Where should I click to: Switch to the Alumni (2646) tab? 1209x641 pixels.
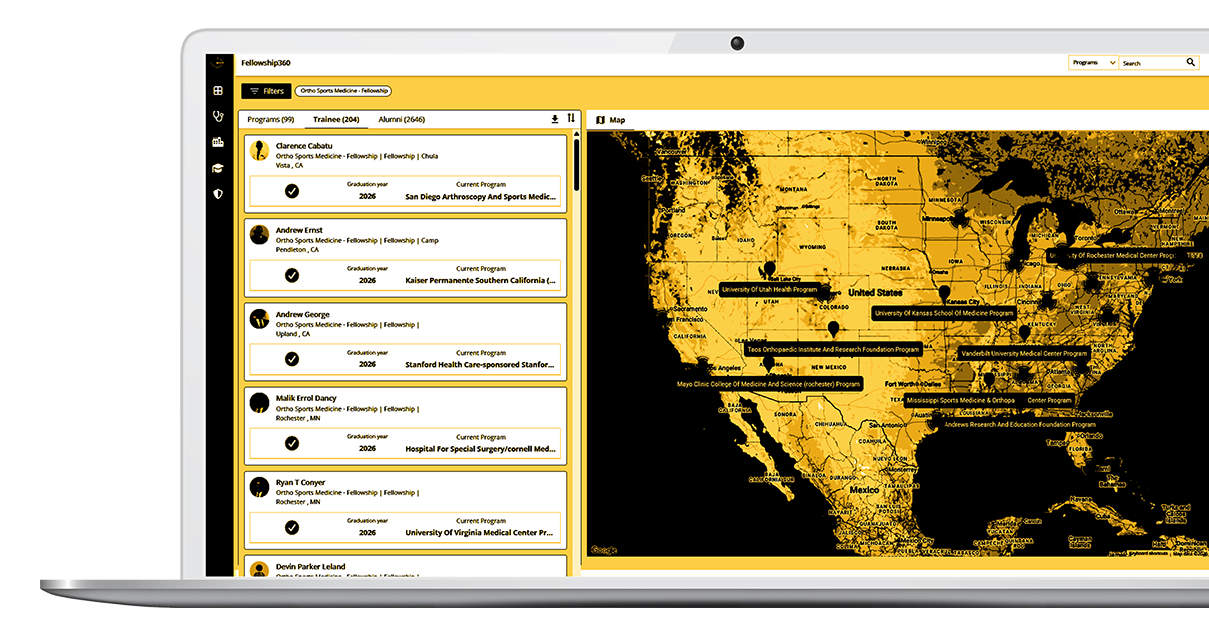tap(401, 120)
